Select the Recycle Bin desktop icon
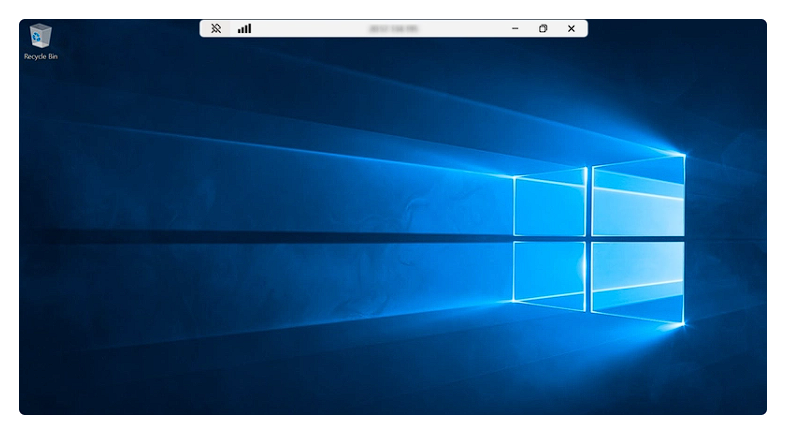This screenshot has height=427, width=791. pyautogui.click(x=41, y=37)
